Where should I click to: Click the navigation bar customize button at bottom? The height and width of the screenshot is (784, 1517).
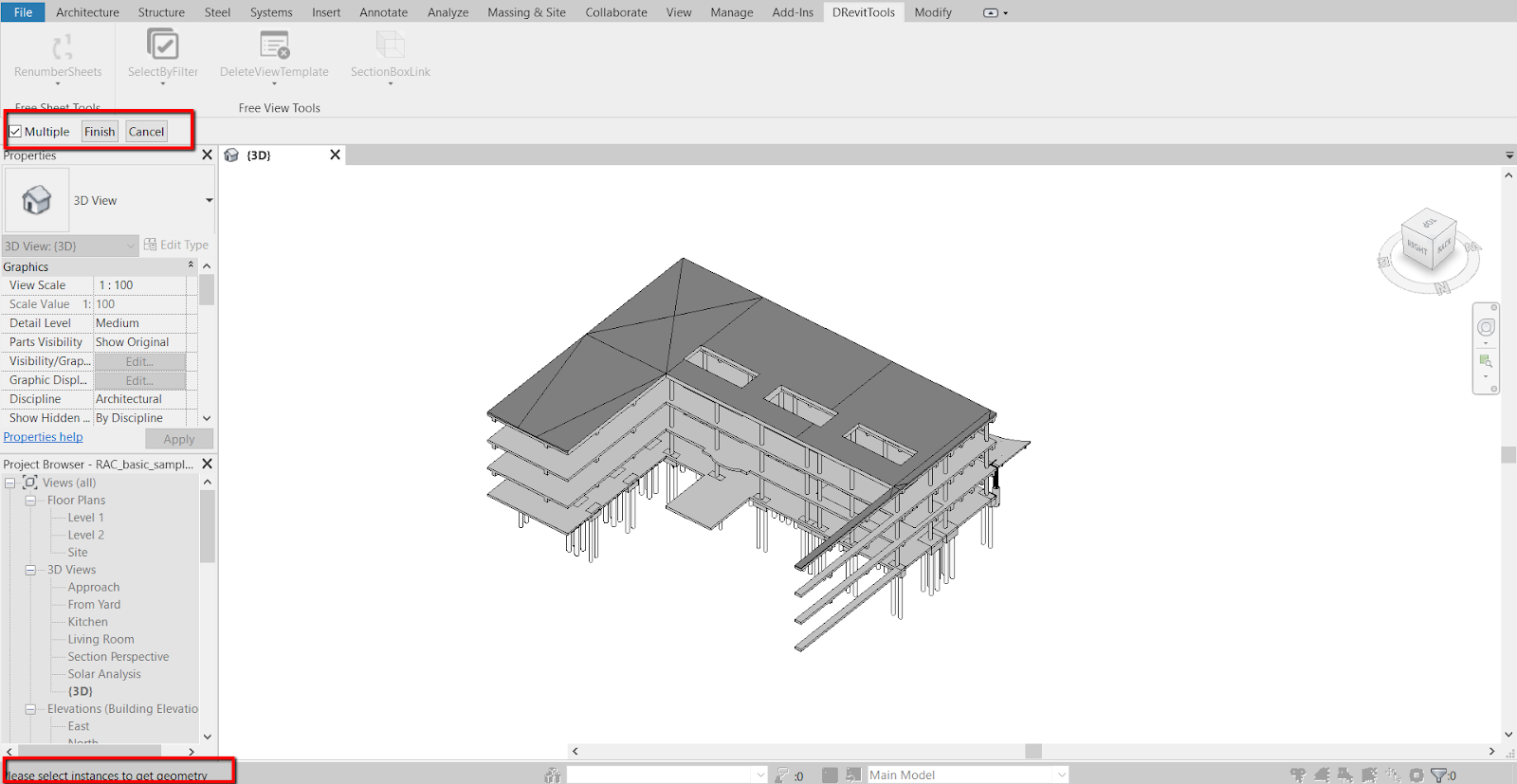click(x=1494, y=389)
